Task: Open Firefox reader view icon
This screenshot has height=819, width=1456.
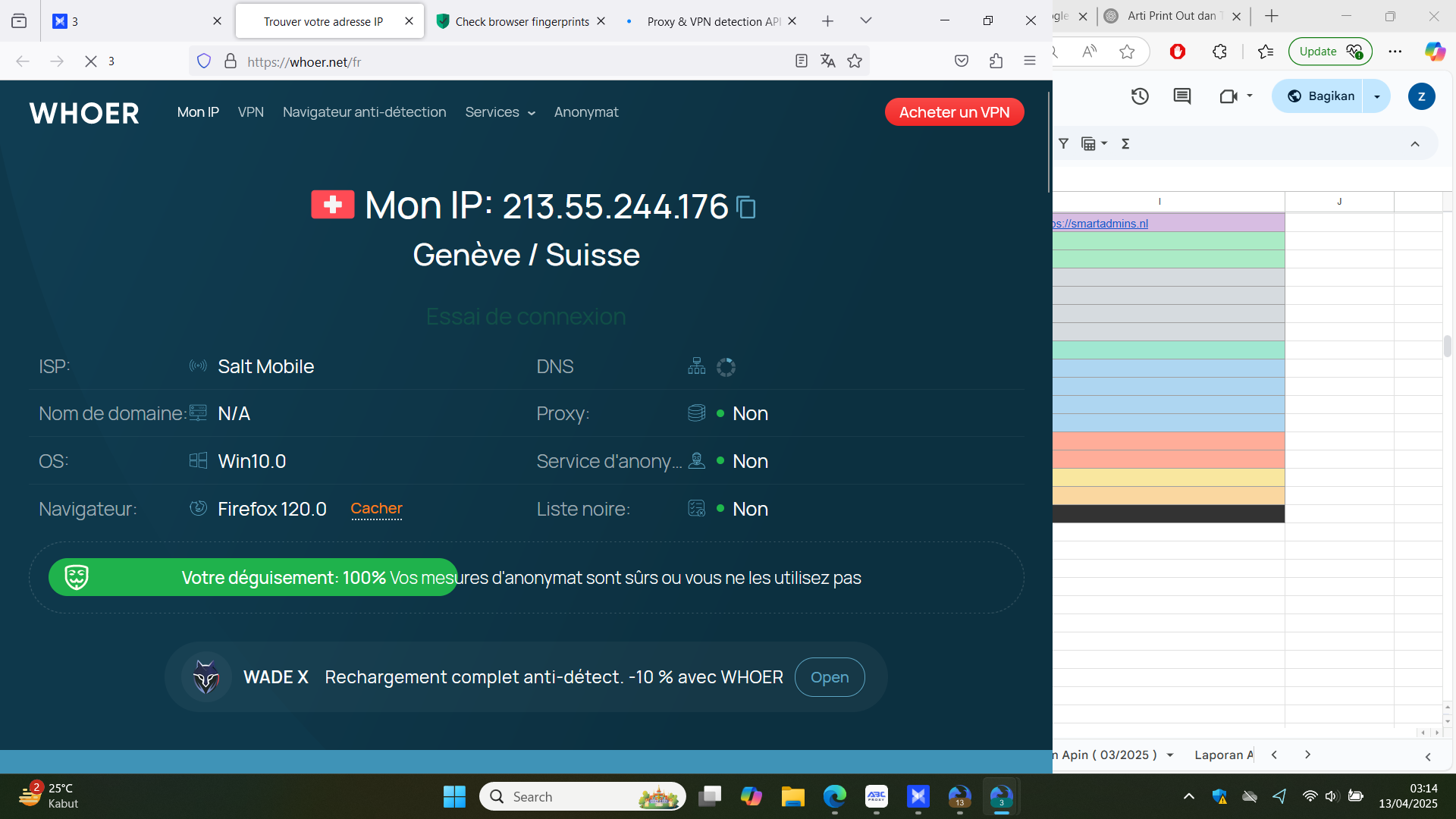Action: pos(801,61)
